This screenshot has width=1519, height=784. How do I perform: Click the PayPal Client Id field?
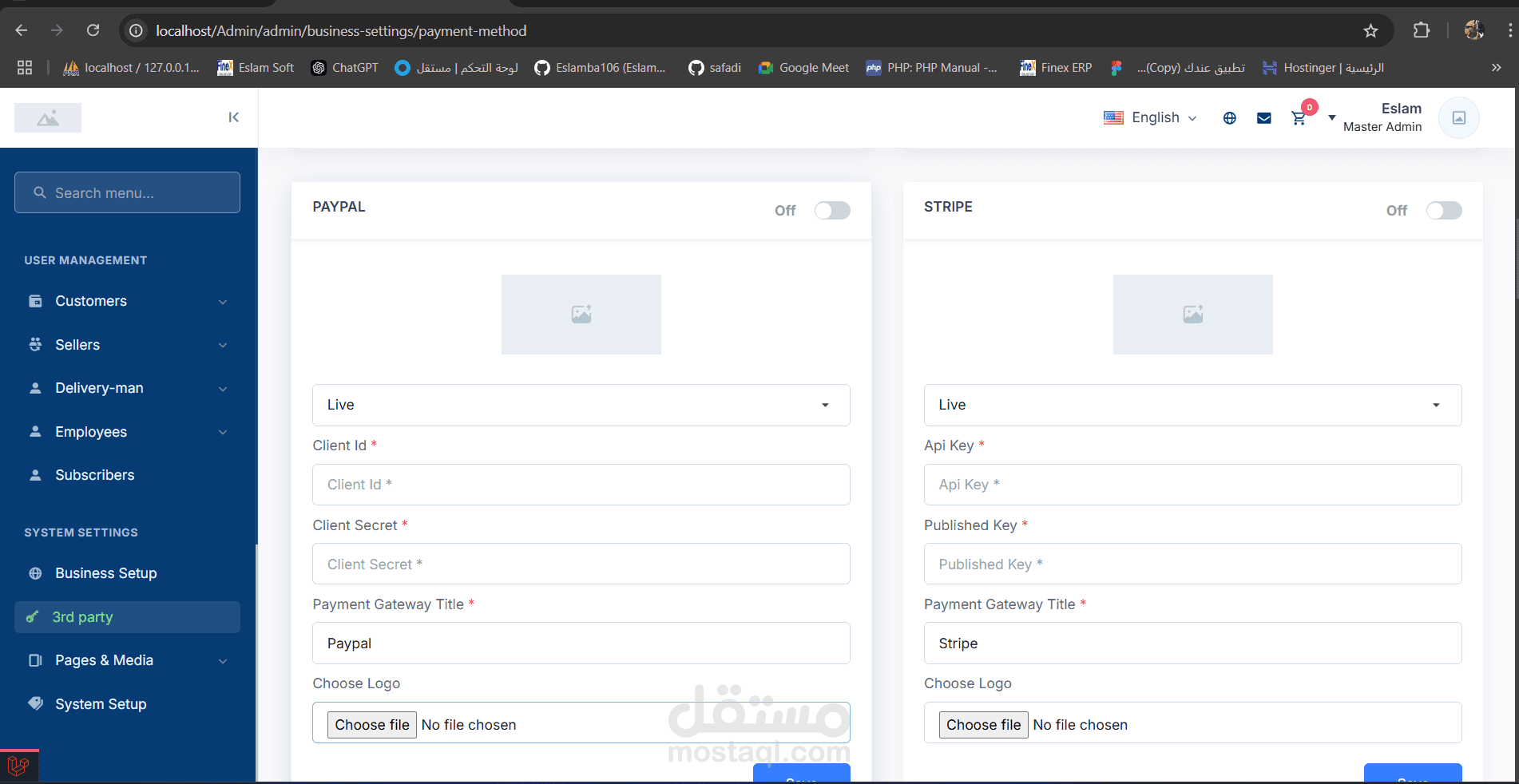(x=581, y=485)
